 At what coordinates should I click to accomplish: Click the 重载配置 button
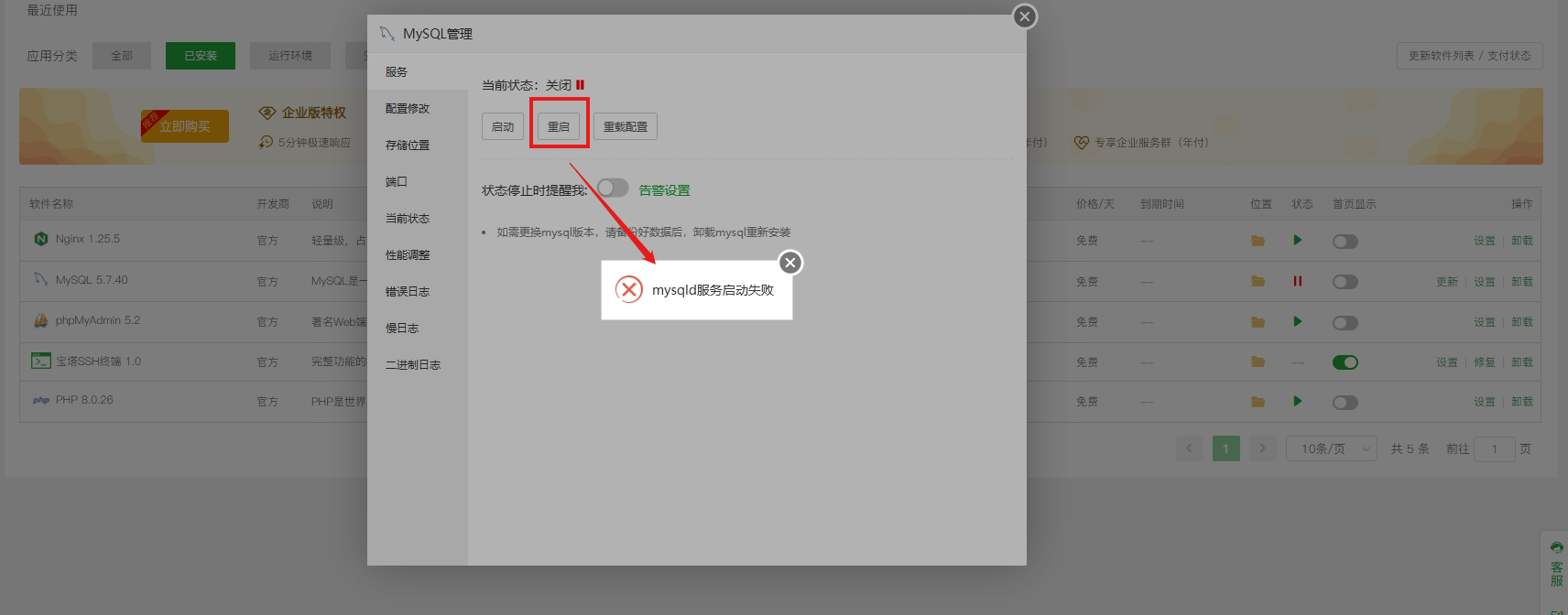pos(626,126)
